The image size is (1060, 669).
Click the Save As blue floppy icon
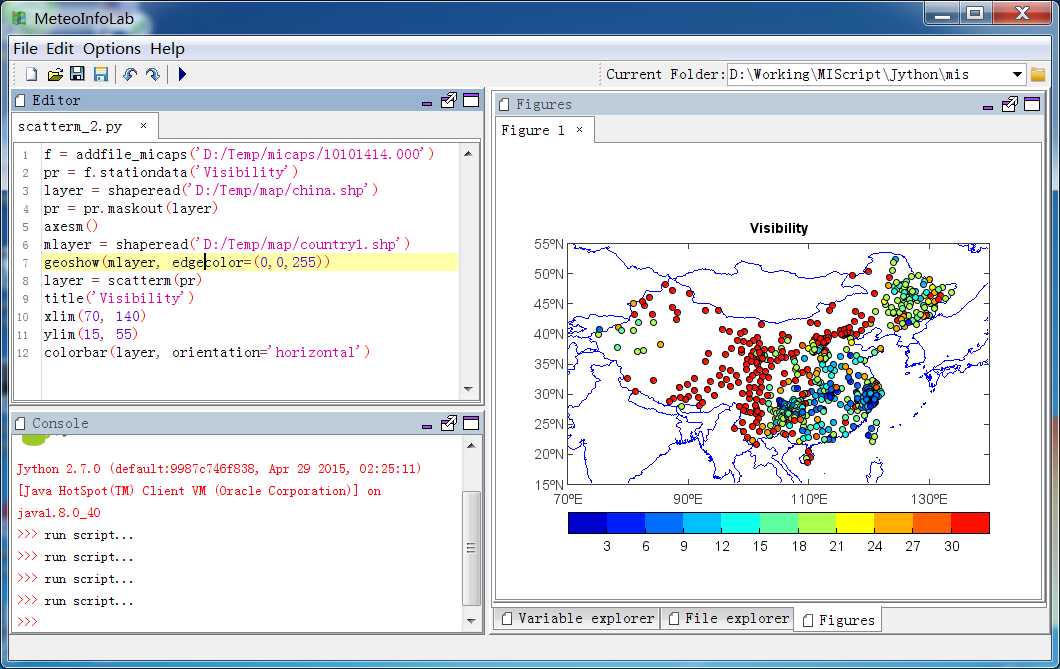101,74
